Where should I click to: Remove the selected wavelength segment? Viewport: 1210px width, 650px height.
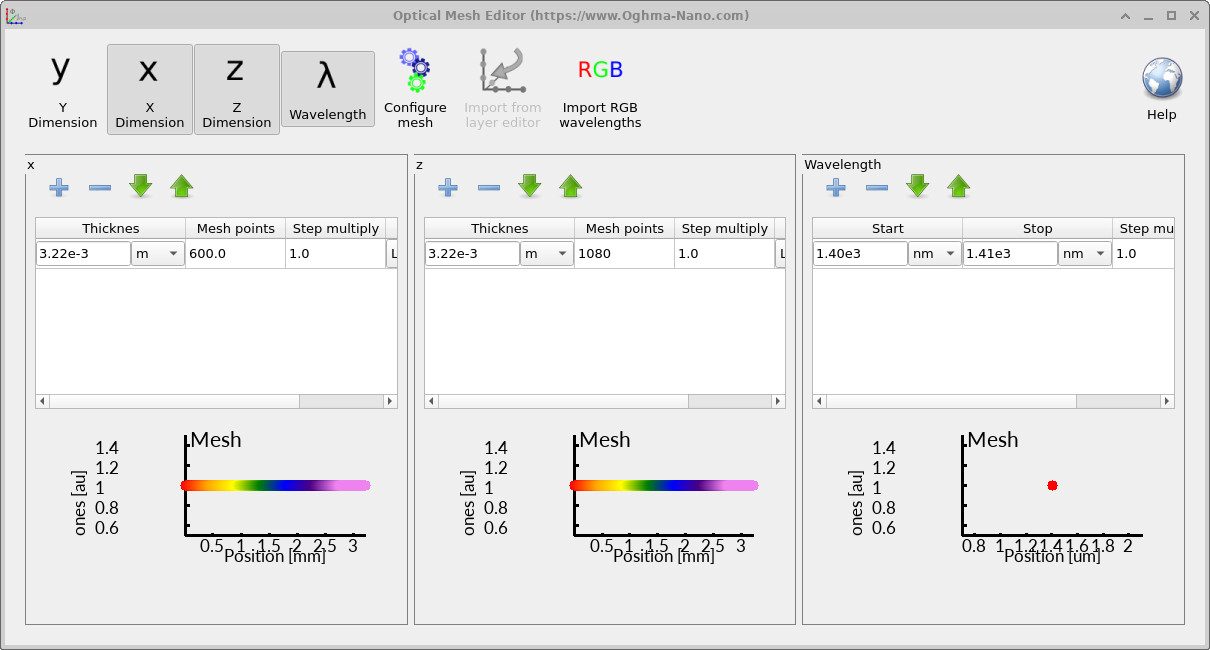876,187
